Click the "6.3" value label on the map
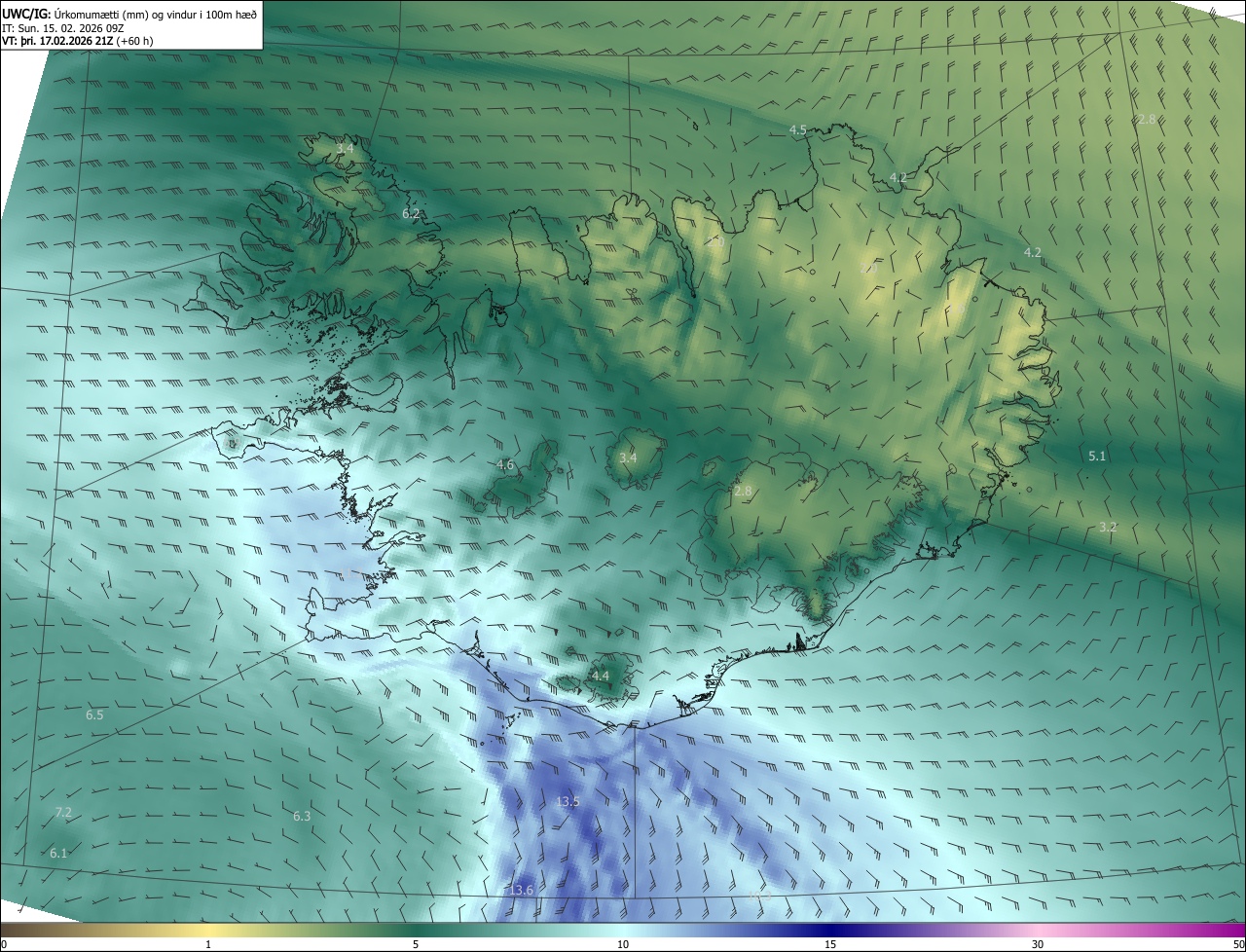This screenshot has height=952, width=1246. click(302, 816)
